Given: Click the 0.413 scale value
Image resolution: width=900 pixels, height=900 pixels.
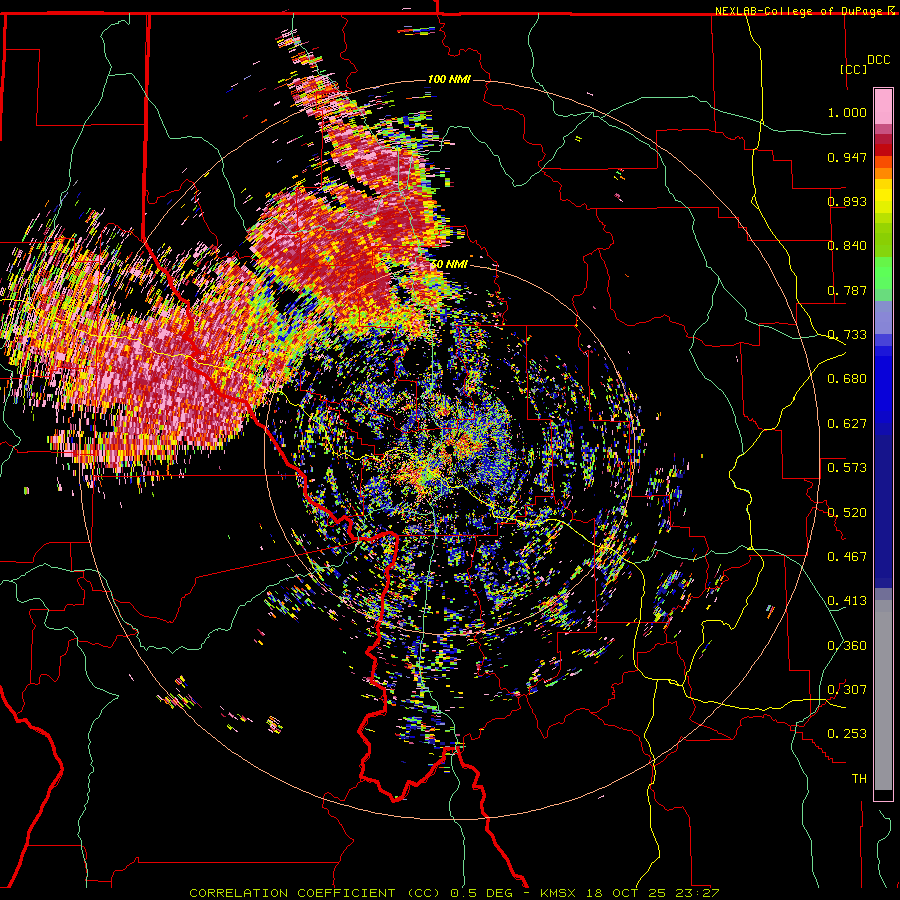Looking at the screenshot, I should click(x=847, y=601).
